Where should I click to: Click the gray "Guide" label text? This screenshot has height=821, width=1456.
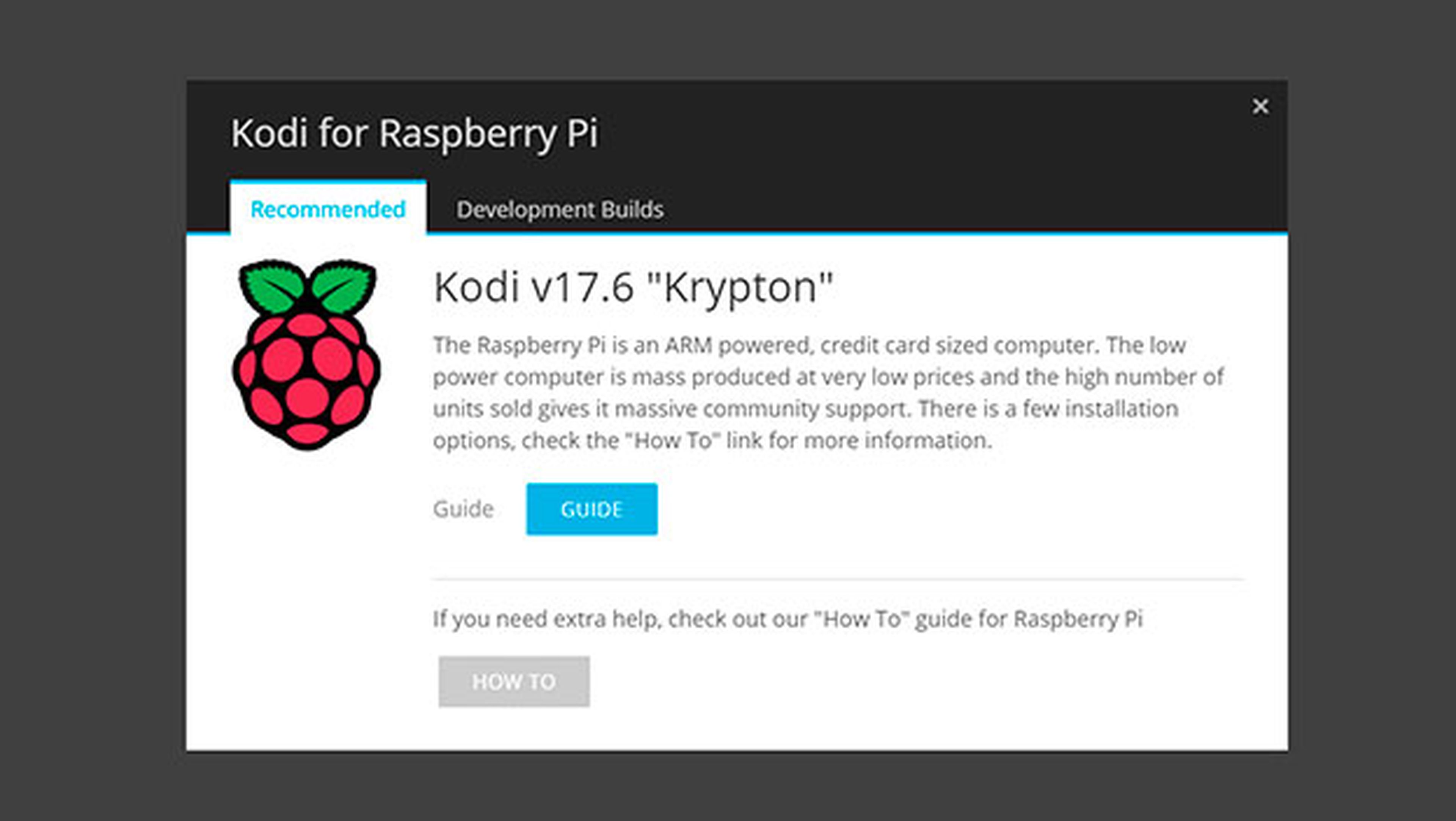point(463,509)
